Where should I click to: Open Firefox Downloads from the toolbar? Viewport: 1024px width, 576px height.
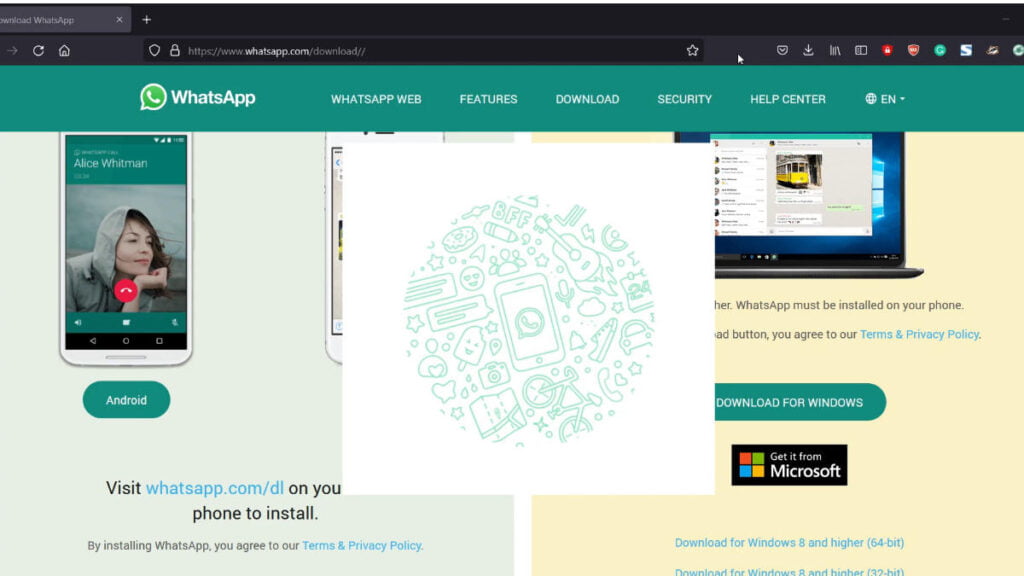pos(807,50)
